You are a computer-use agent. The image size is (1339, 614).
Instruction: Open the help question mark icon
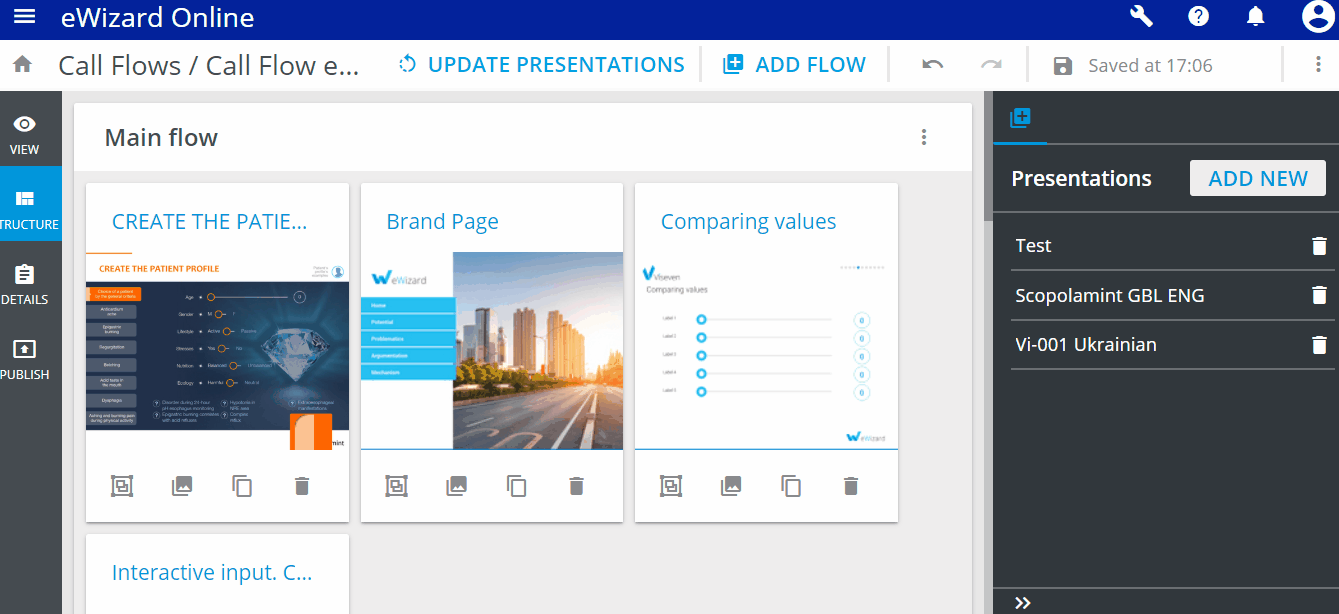[x=1198, y=17]
